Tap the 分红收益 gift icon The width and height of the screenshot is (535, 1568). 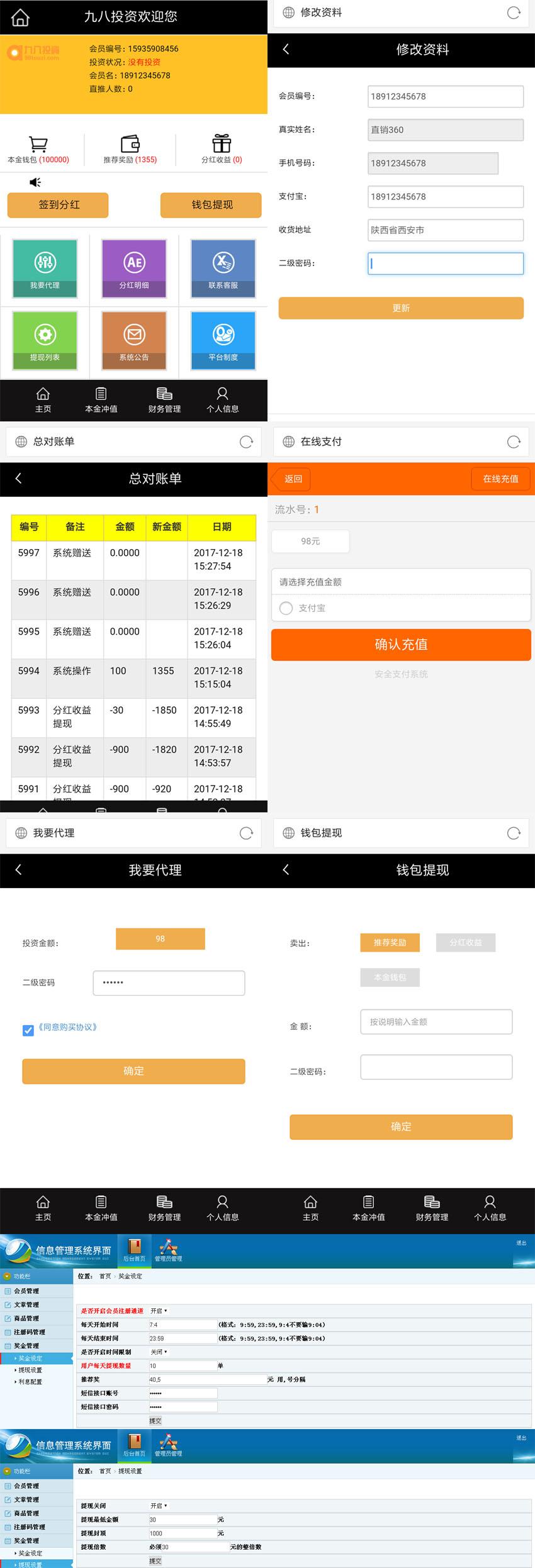pos(222,144)
